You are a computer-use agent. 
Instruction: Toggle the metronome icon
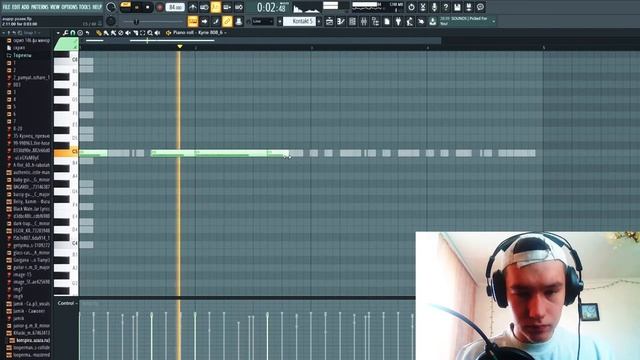(x=193, y=7)
